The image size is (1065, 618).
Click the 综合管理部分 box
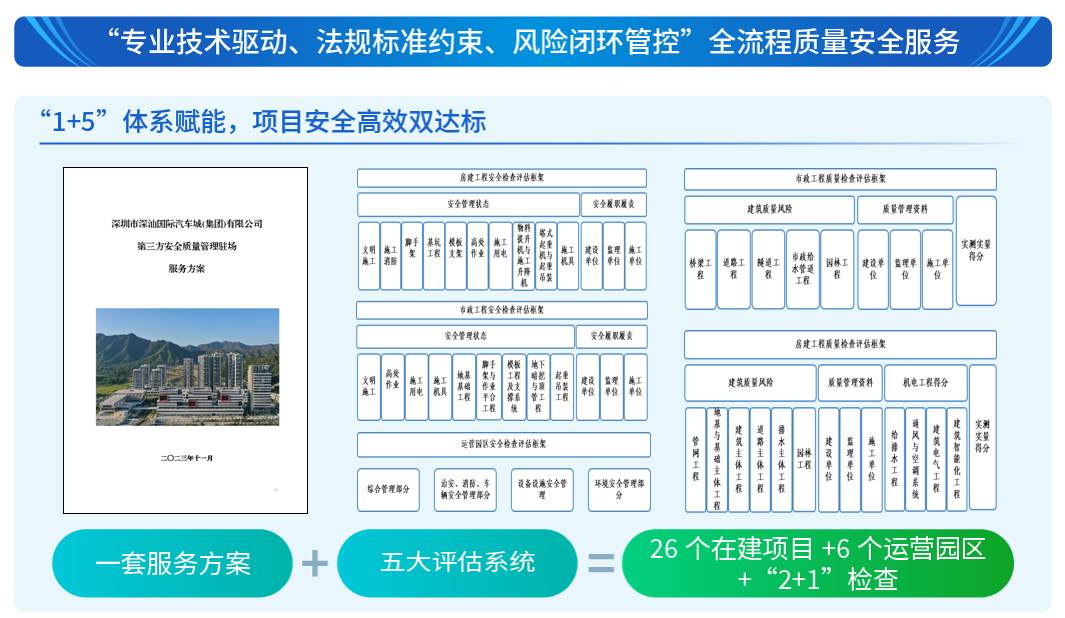click(x=388, y=490)
